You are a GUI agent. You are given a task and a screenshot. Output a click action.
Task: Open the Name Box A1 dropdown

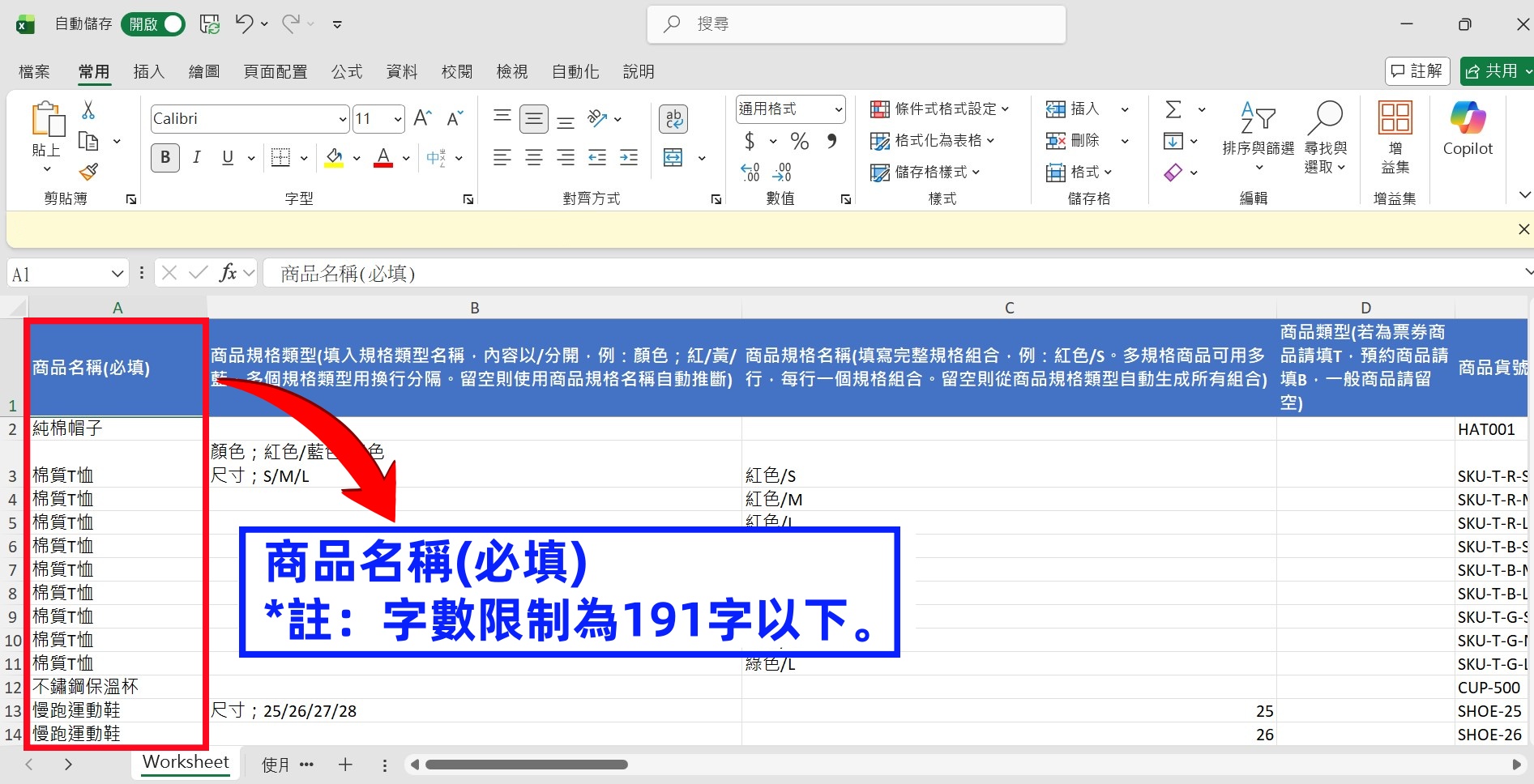tap(118, 275)
